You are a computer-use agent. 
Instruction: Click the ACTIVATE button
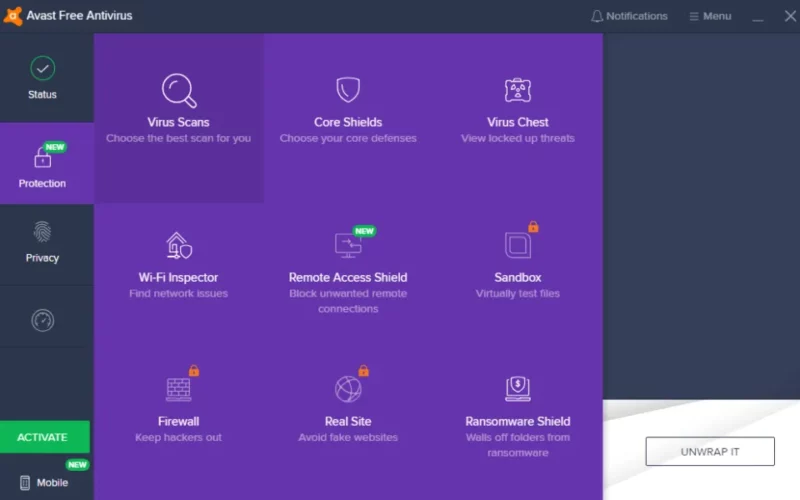coord(45,437)
